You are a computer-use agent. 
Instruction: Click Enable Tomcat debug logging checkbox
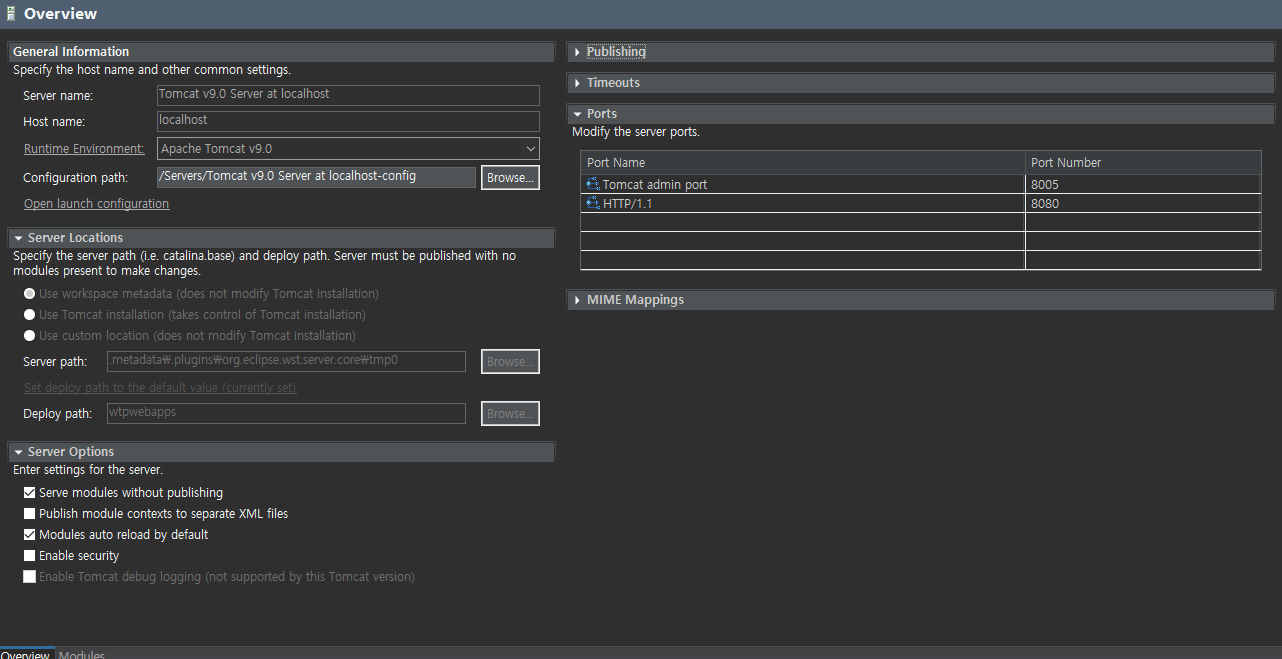click(30, 577)
